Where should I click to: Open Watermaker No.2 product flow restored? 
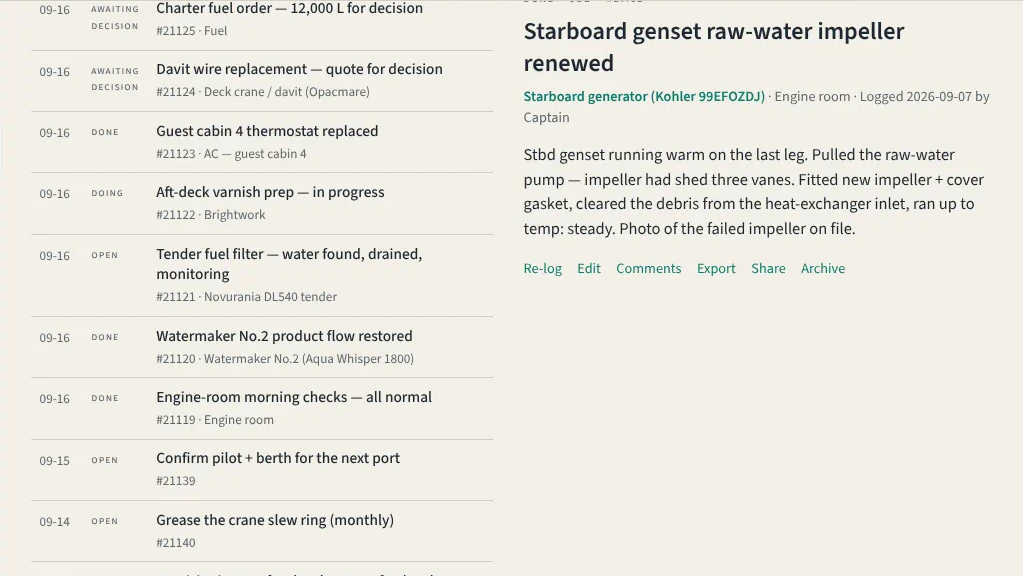coord(262,347)
